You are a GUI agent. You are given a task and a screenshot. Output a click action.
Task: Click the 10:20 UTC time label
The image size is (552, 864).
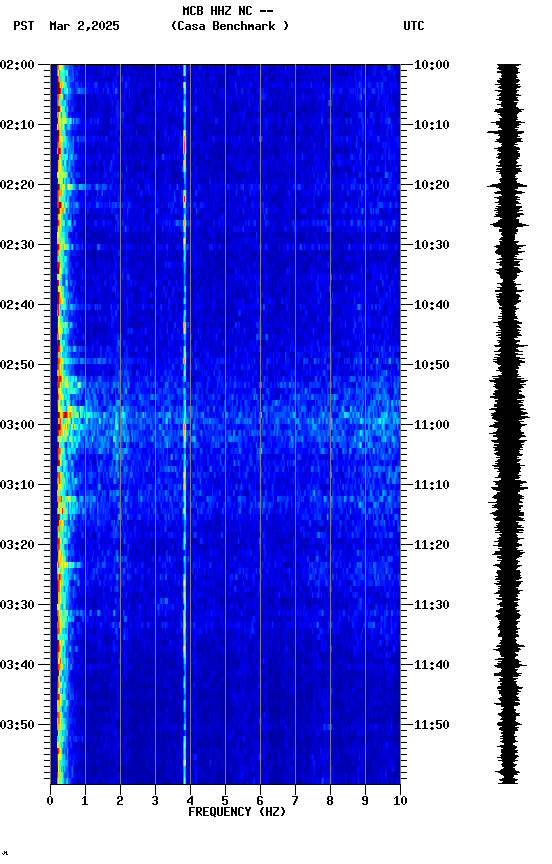tap(432, 185)
